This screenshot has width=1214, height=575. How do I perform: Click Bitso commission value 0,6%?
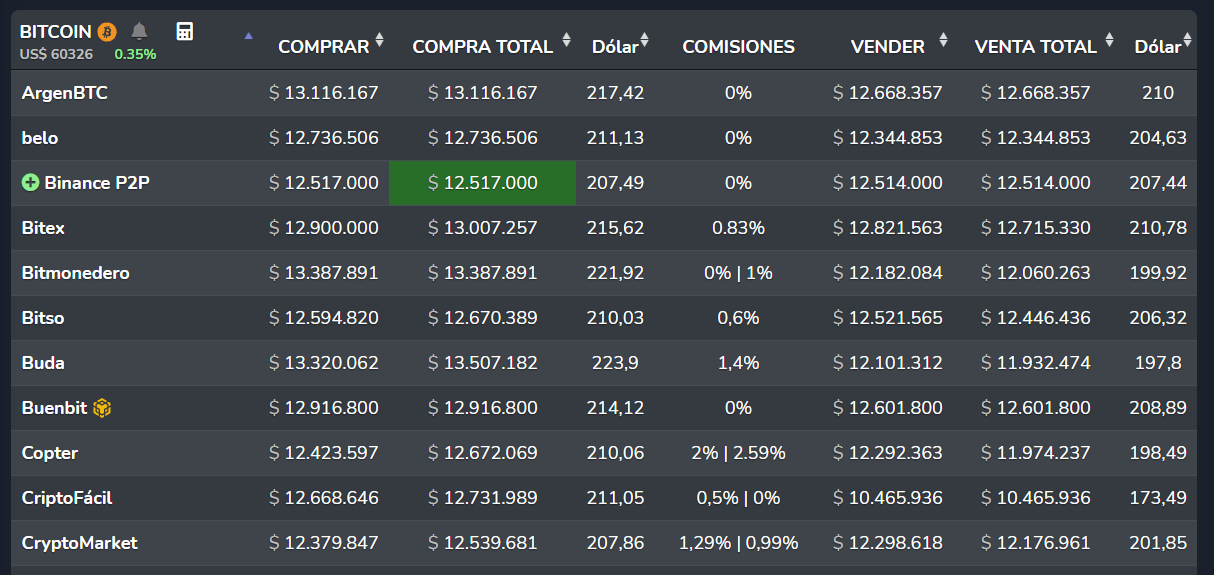pos(739,318)
